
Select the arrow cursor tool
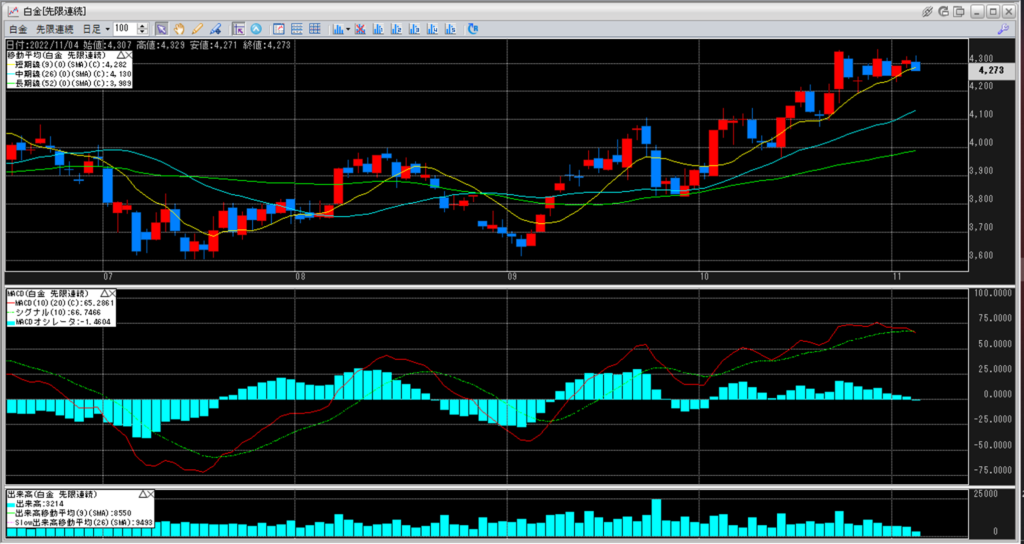coord(161,29)
